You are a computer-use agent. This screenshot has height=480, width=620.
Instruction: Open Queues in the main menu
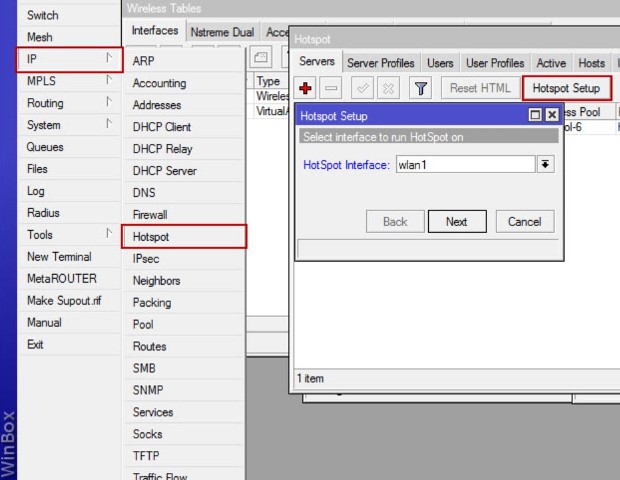69,147
